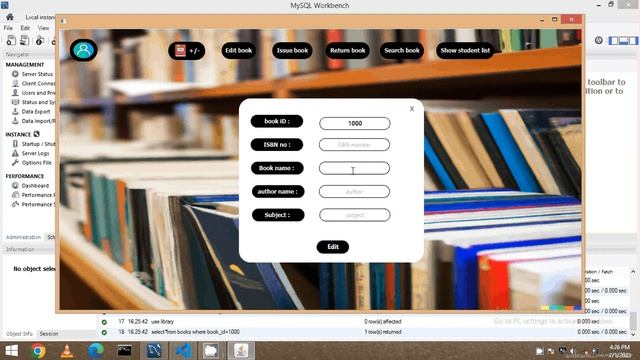Open the Issue book section
Viewport: 640px width, 360px height.
pos(292,51)
